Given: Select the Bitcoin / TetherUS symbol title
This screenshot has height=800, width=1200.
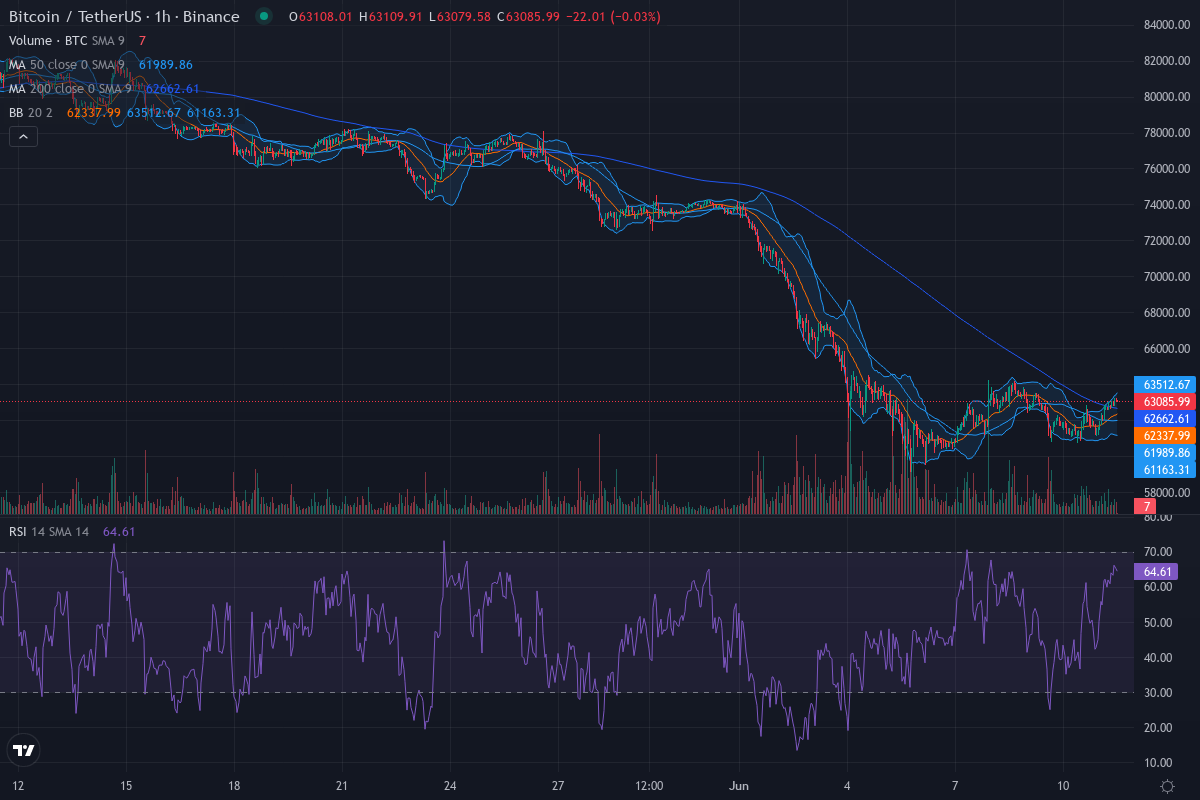Looking at the screenshot, I should (x=124, y=16).
